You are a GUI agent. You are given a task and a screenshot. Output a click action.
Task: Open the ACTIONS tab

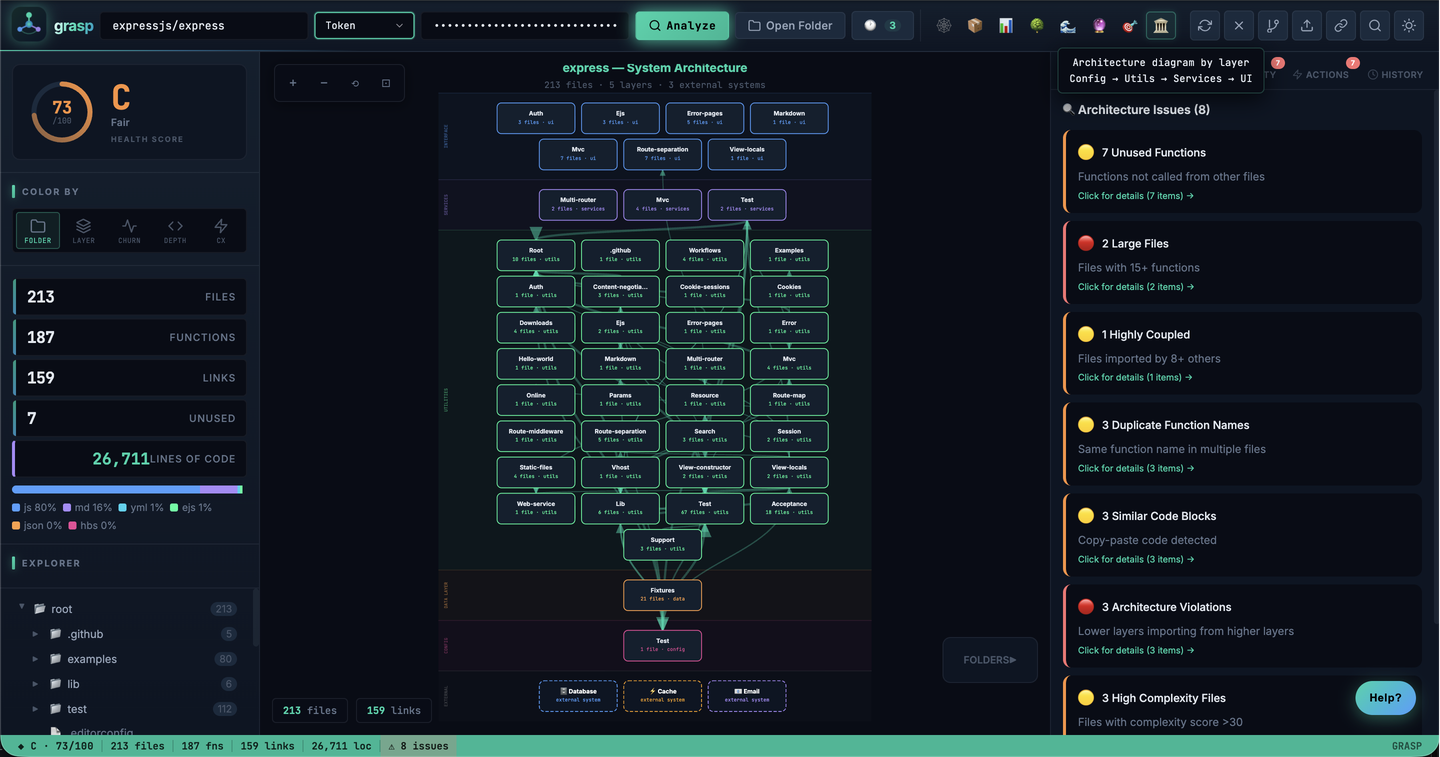point(1322,74)
